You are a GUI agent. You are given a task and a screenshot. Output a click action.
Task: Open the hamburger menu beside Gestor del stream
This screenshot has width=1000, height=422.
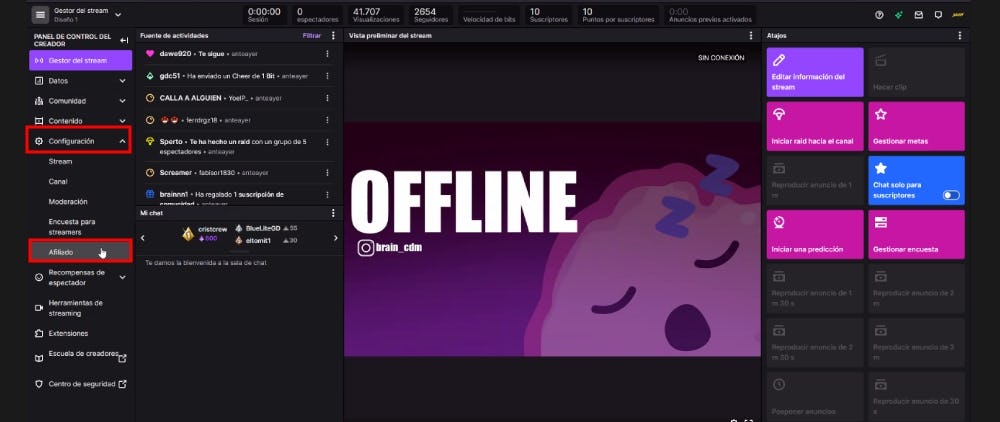pyautogui.click(x=40, y=14)
